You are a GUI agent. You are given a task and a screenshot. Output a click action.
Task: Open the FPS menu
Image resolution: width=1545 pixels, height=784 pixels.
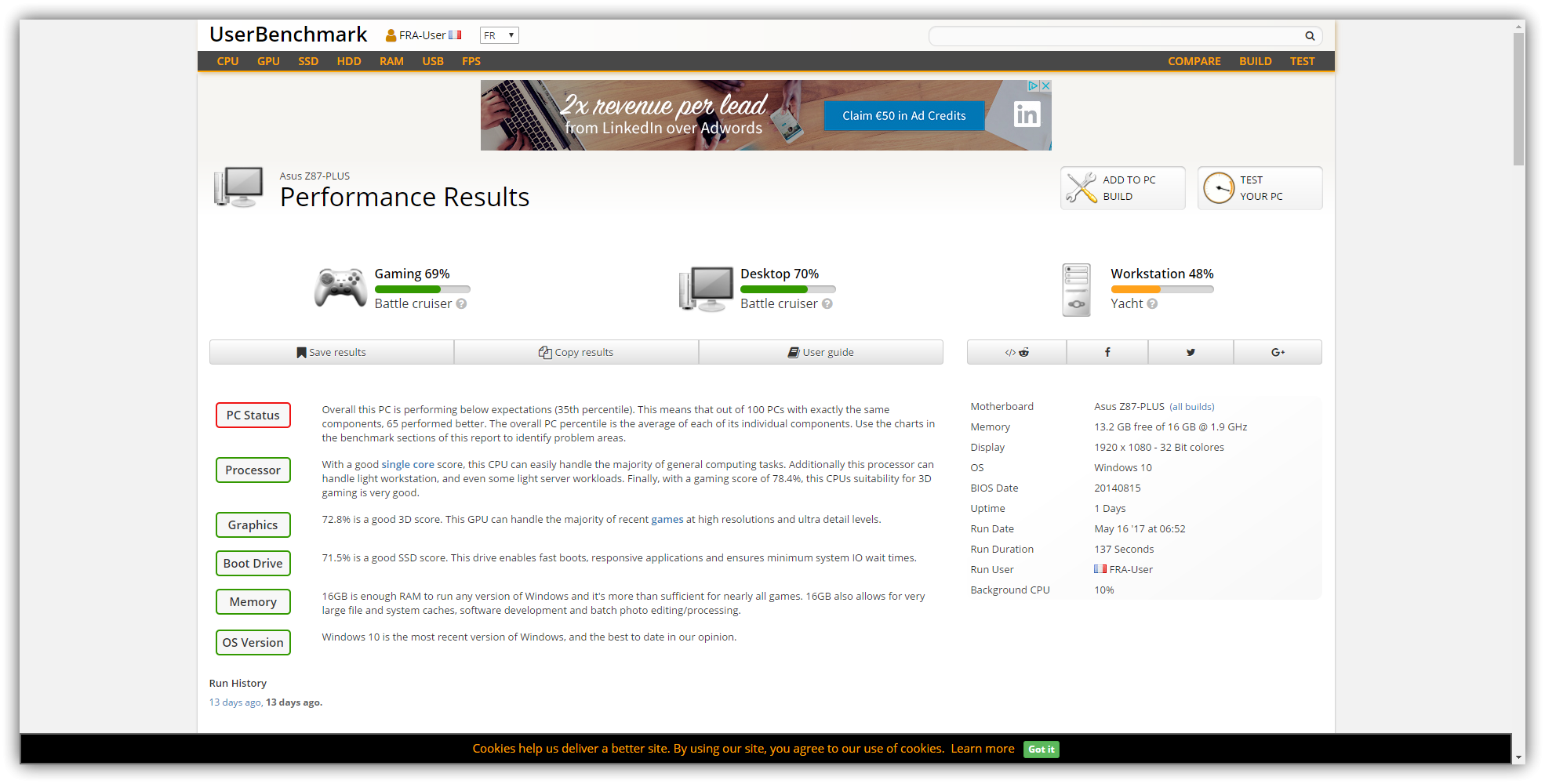471,61
